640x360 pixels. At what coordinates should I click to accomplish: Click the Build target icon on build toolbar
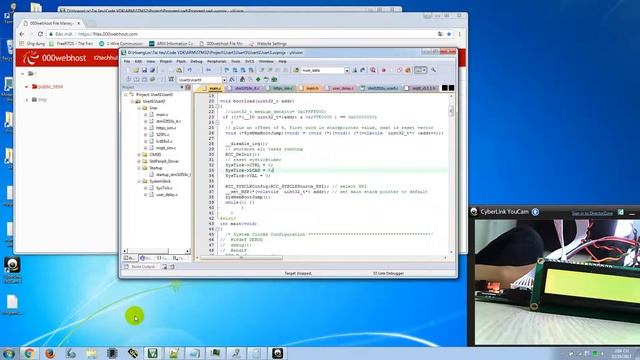pyautogui.click(x=136, y=79)
